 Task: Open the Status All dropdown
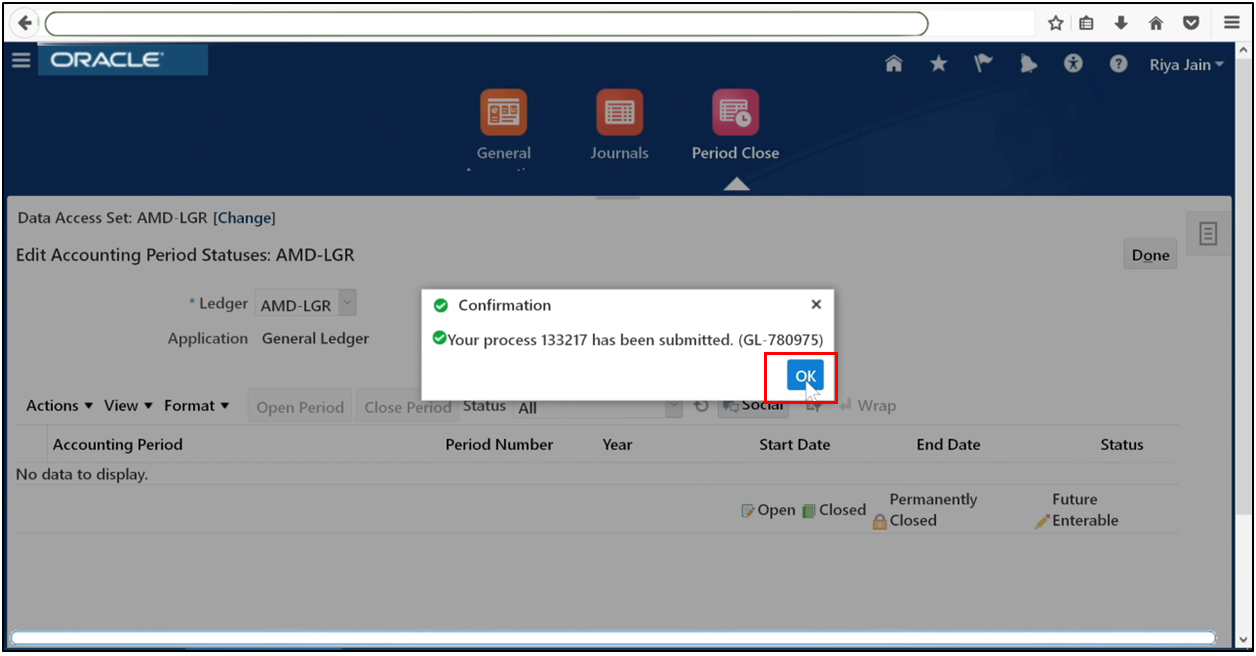[675, 407]
